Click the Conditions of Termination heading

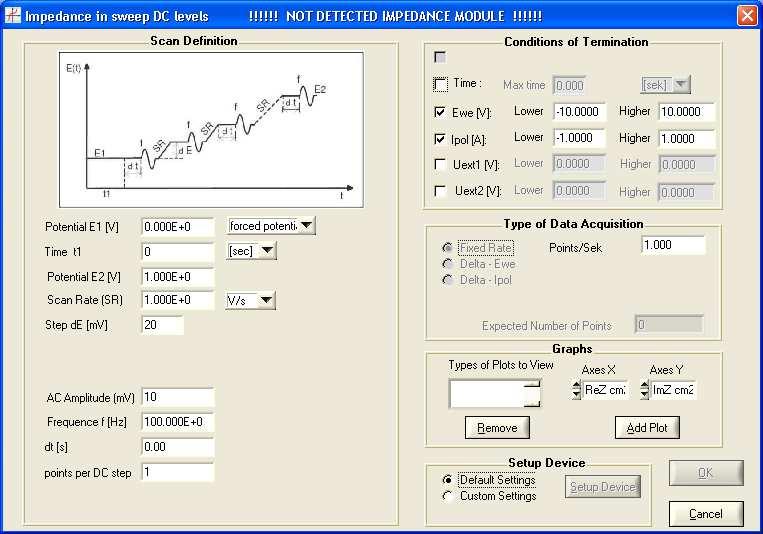pyautogui.click(x=576, y=42)
